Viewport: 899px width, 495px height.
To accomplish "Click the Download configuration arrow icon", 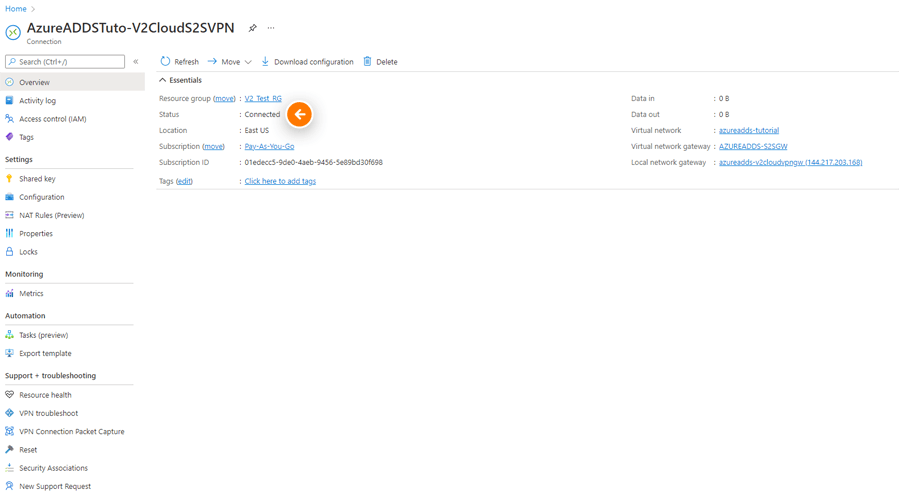I will coord(265,61).
